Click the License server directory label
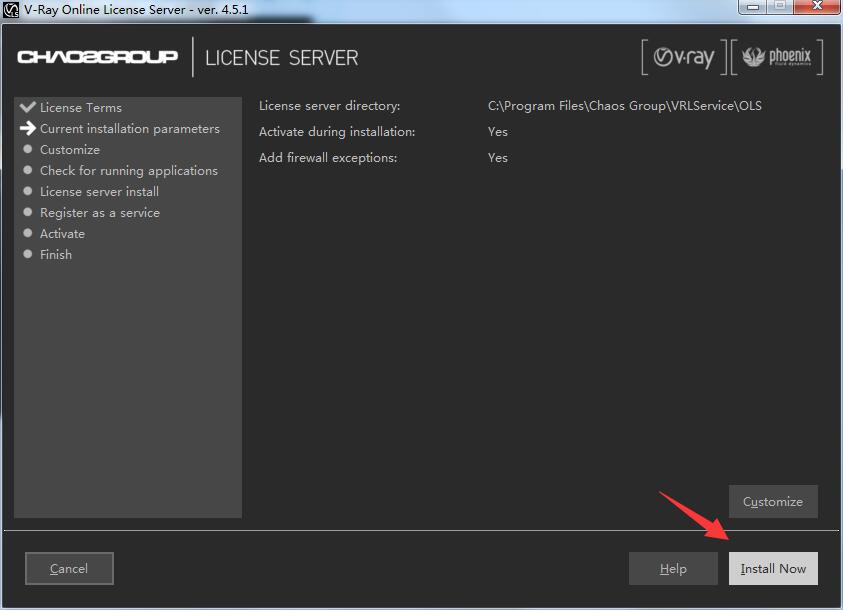 click(x=330, y=105)
